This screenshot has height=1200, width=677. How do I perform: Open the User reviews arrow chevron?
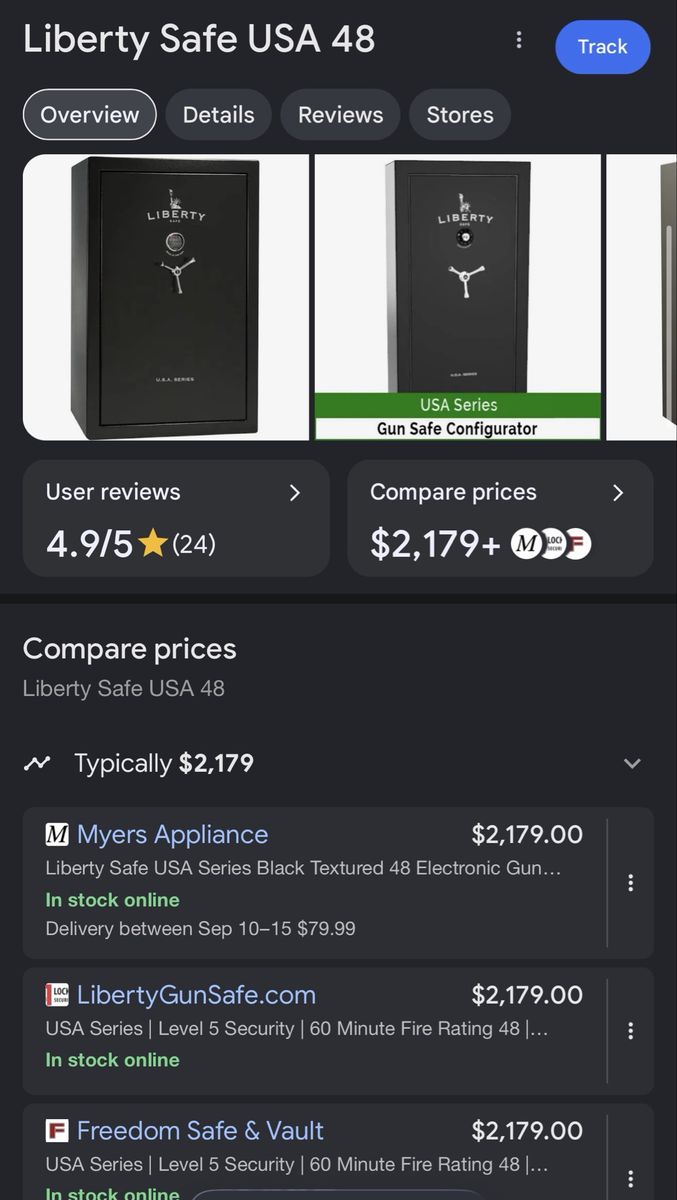coord(295,492)
